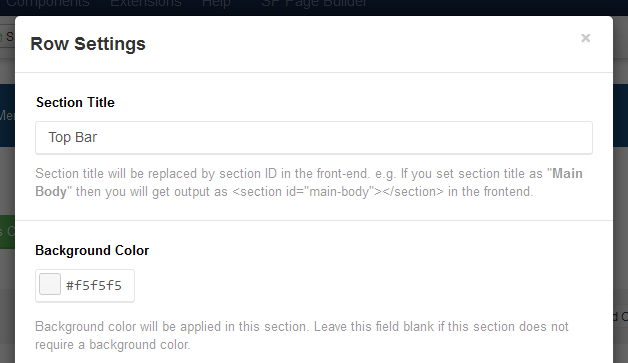This screenshot has width=628, height=363.
Task: Click the Row Settings dialog title
Action: 88,44
